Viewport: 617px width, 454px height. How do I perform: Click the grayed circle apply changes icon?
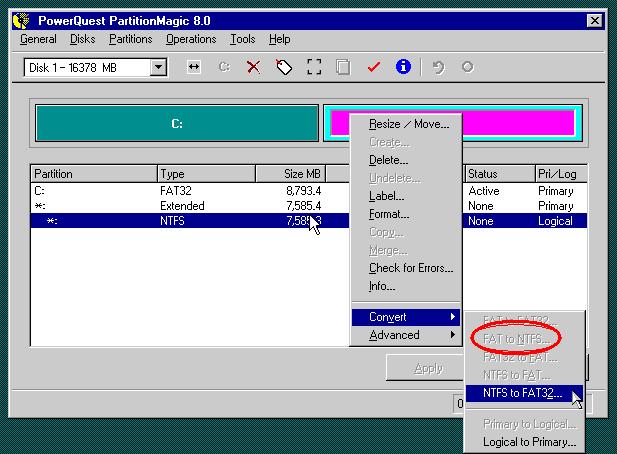click(x=467, y=67)
